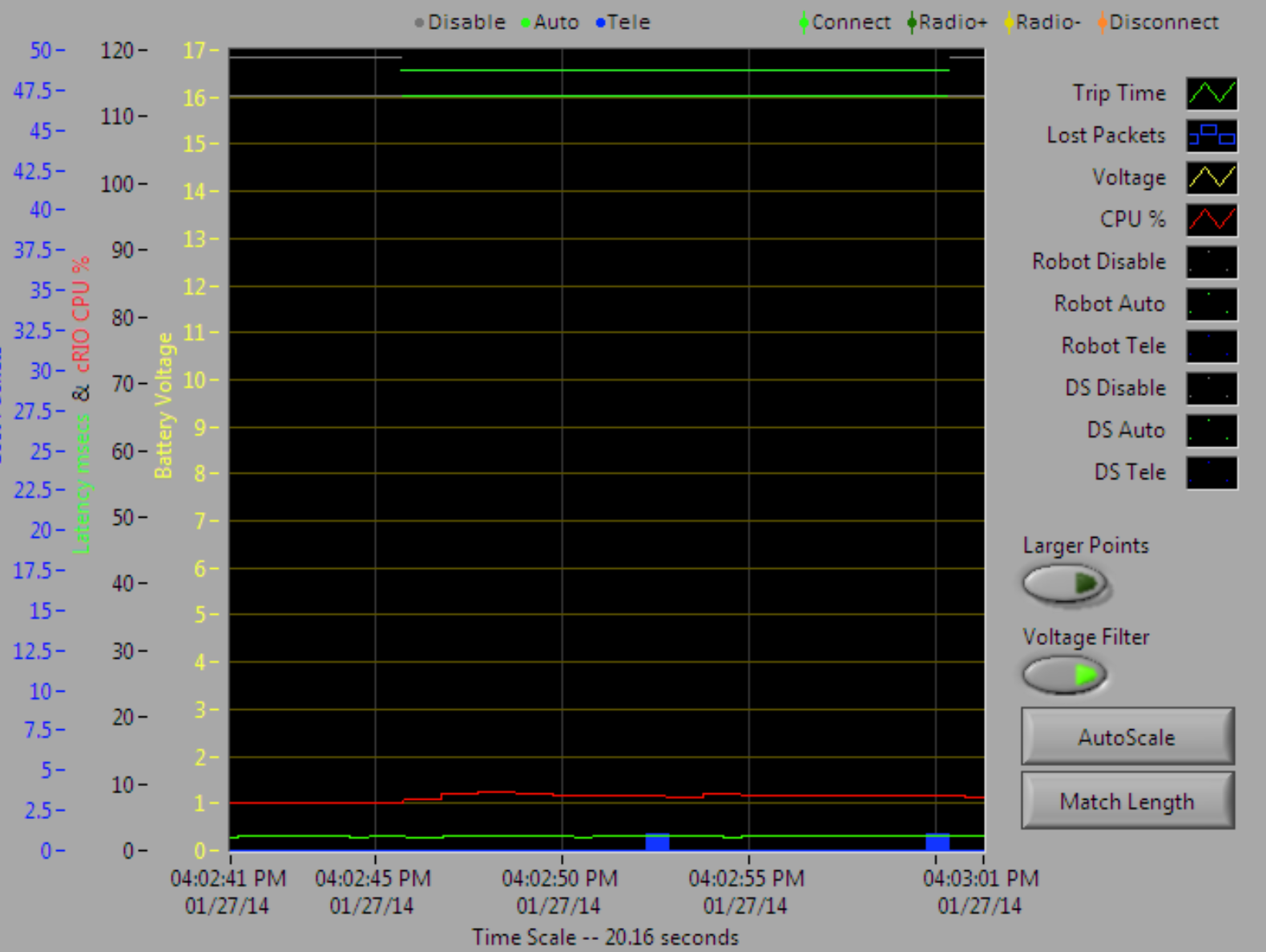Image resolution: width=1266 pixels, height=952 pixels.
Task: Click the Robot Auto legend label
Action: (x=1109, y=304)
